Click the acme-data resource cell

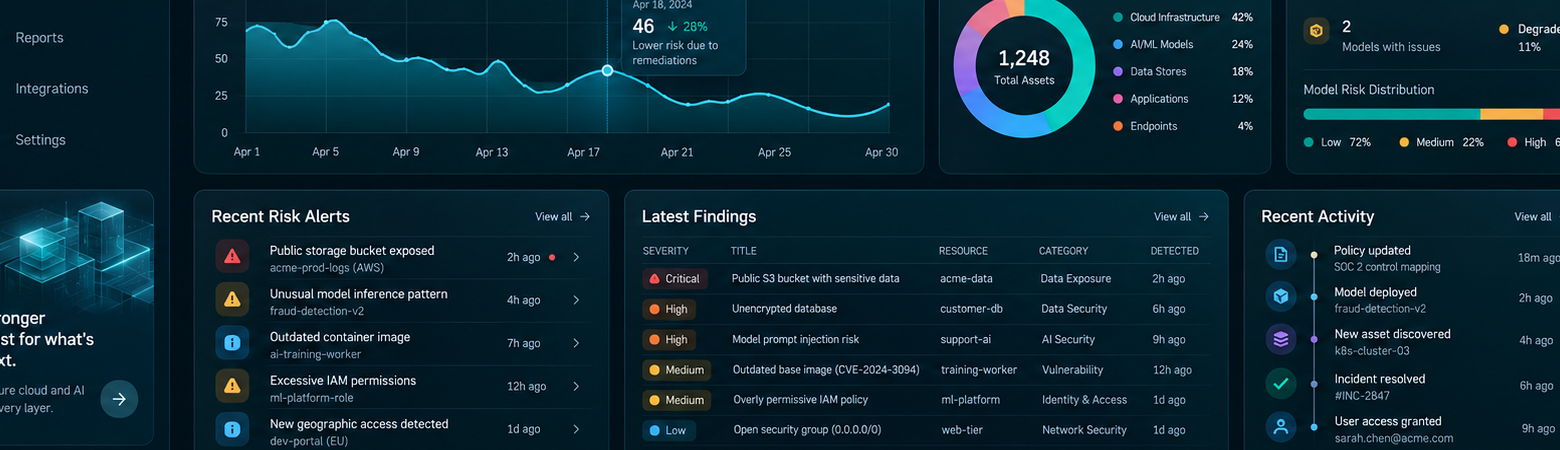966,279
